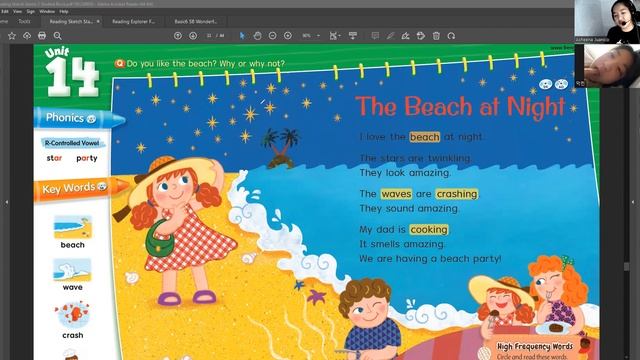Click the wave key word picture
This screenshot has height=360, width=640.
(72, 270)
